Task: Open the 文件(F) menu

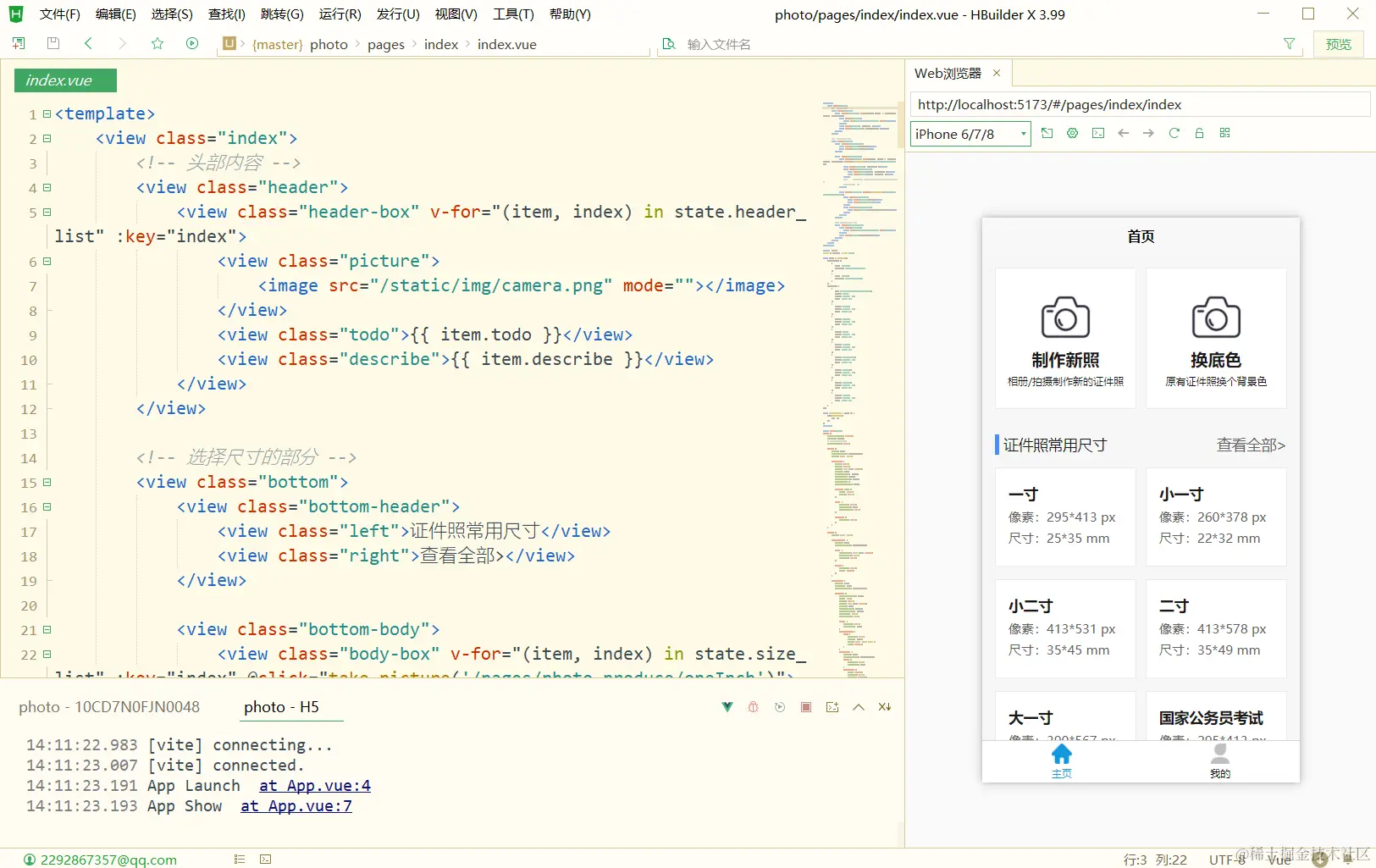Action: [x=59, y=14]
